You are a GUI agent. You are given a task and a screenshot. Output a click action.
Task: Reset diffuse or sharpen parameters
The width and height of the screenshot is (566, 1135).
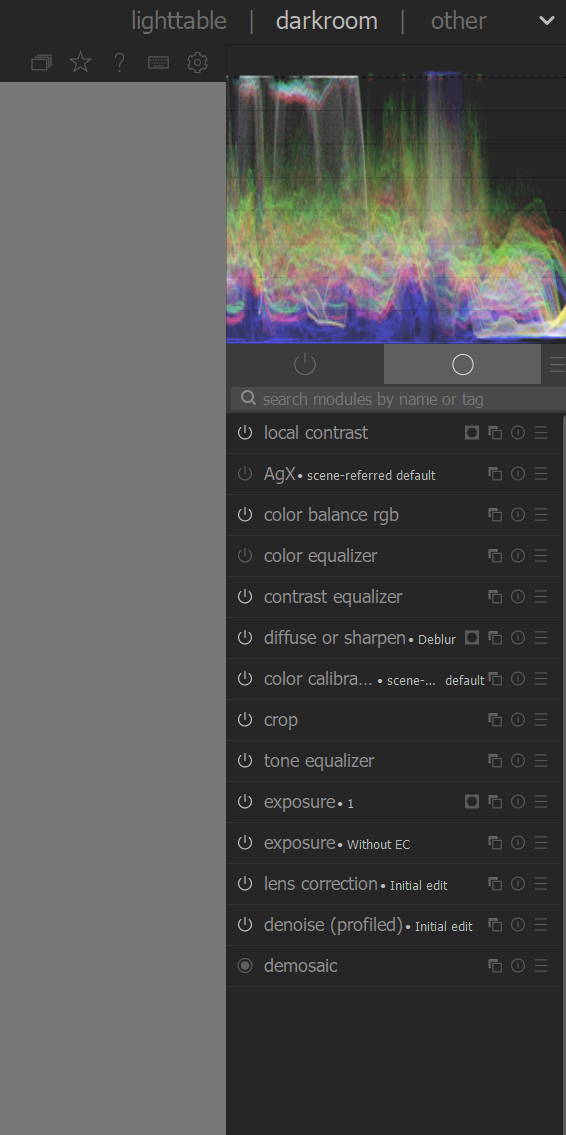pyautogui.click(x=518, y=638)
